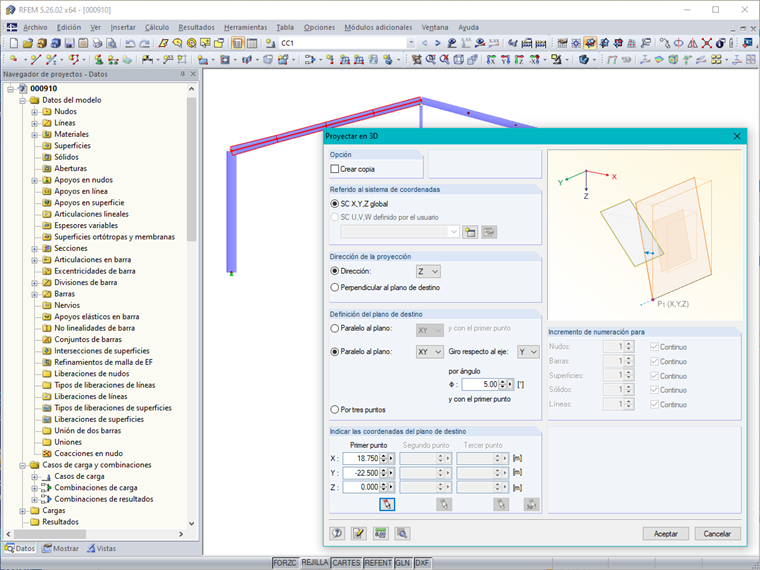Switch to the Mostrar navigator tab

(61, 548)
